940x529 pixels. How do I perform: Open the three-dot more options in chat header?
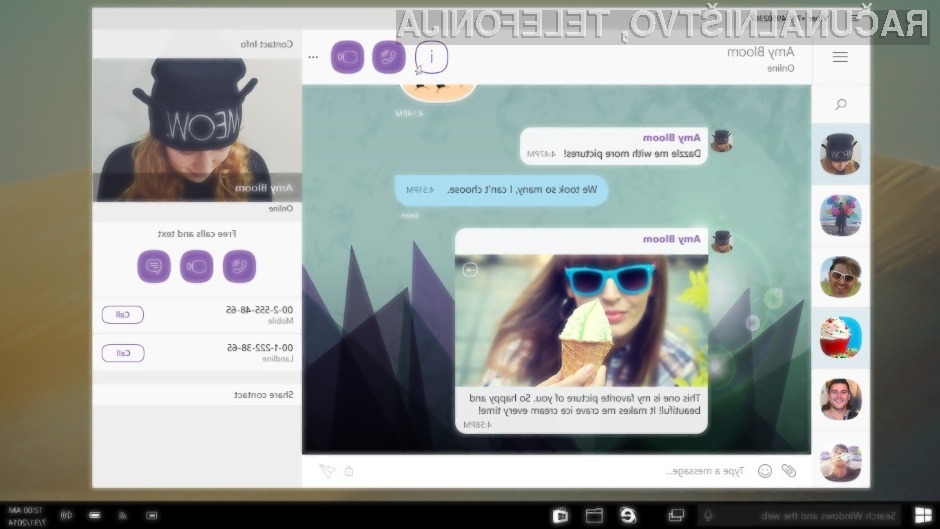click(x=313, y=58)
